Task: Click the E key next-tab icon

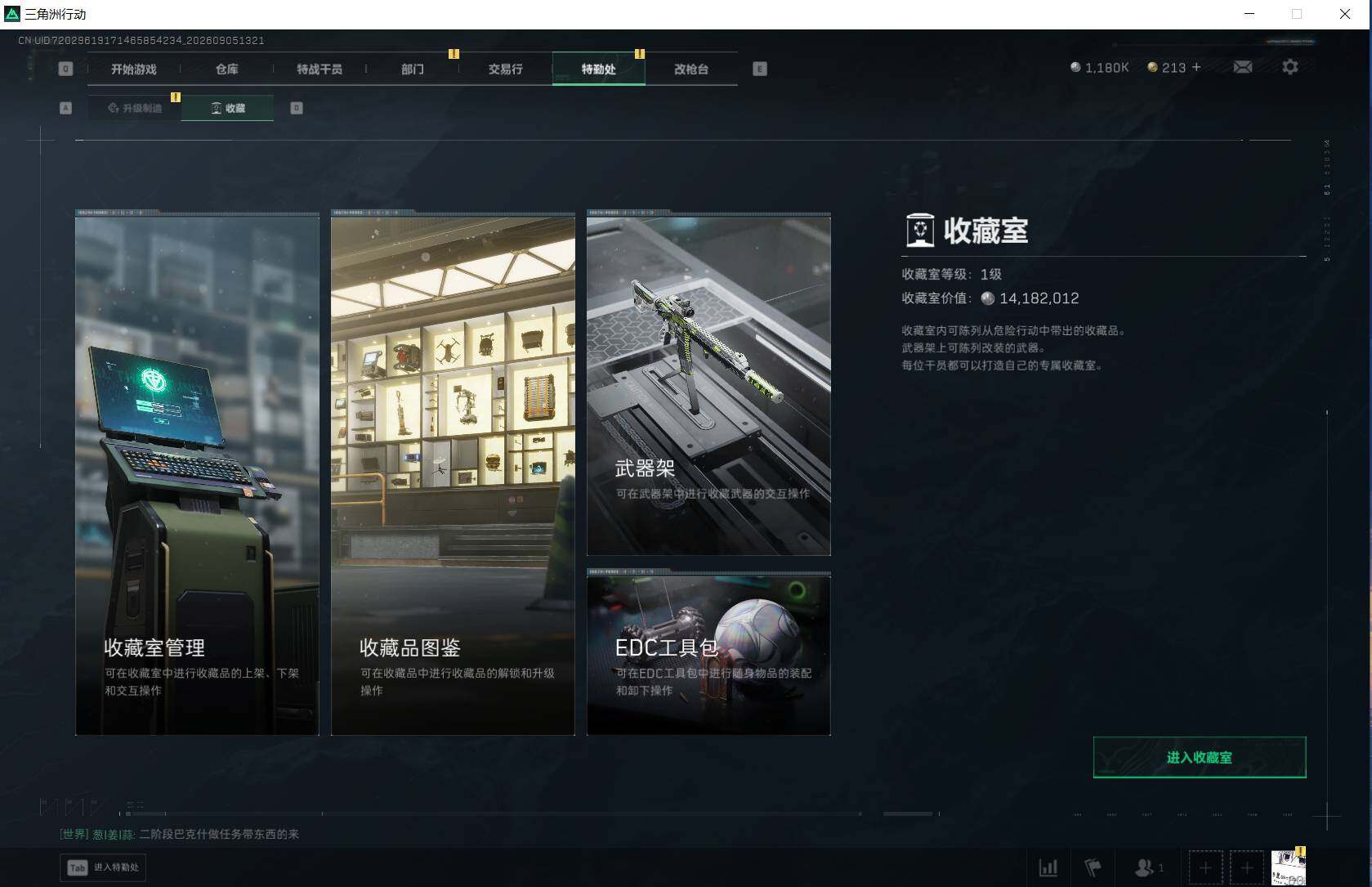Action: coord(760,69)
